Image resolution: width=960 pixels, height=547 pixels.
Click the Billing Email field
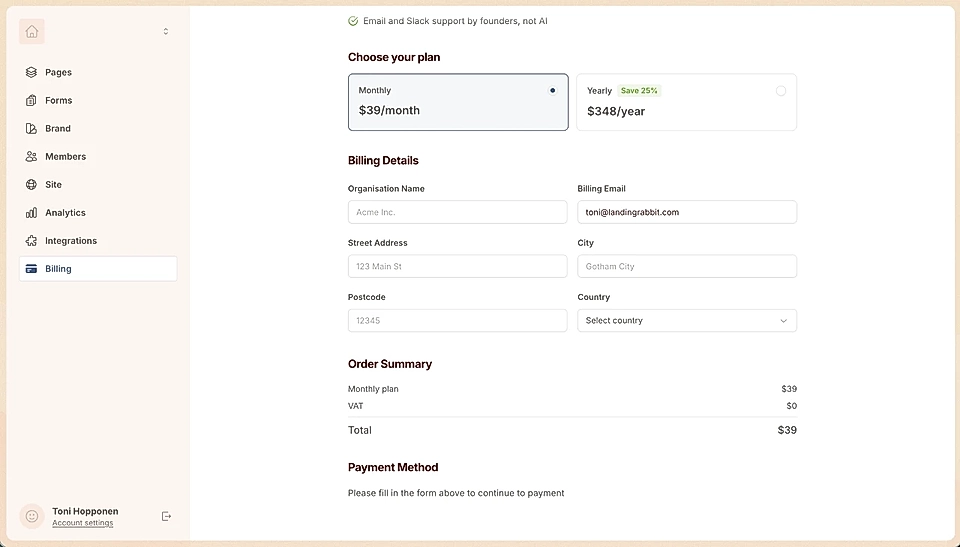pyautogui.click(x=687, y=212)
